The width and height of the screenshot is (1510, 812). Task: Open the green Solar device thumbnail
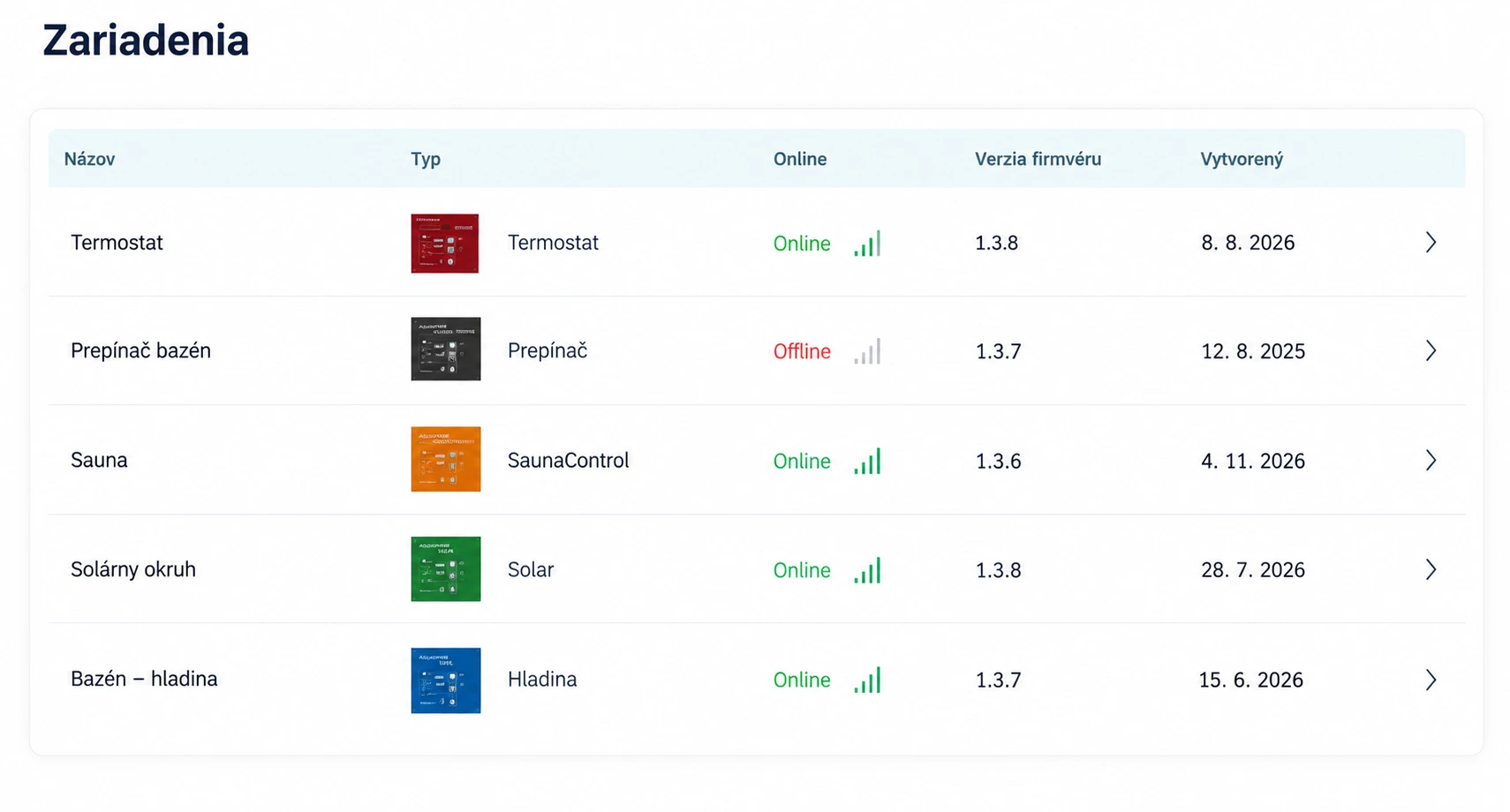[x=445, y=568]
